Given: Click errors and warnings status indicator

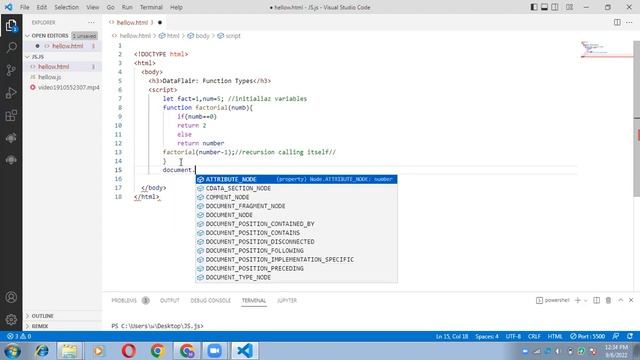Looking at the screenshot, I should (19, 336).
